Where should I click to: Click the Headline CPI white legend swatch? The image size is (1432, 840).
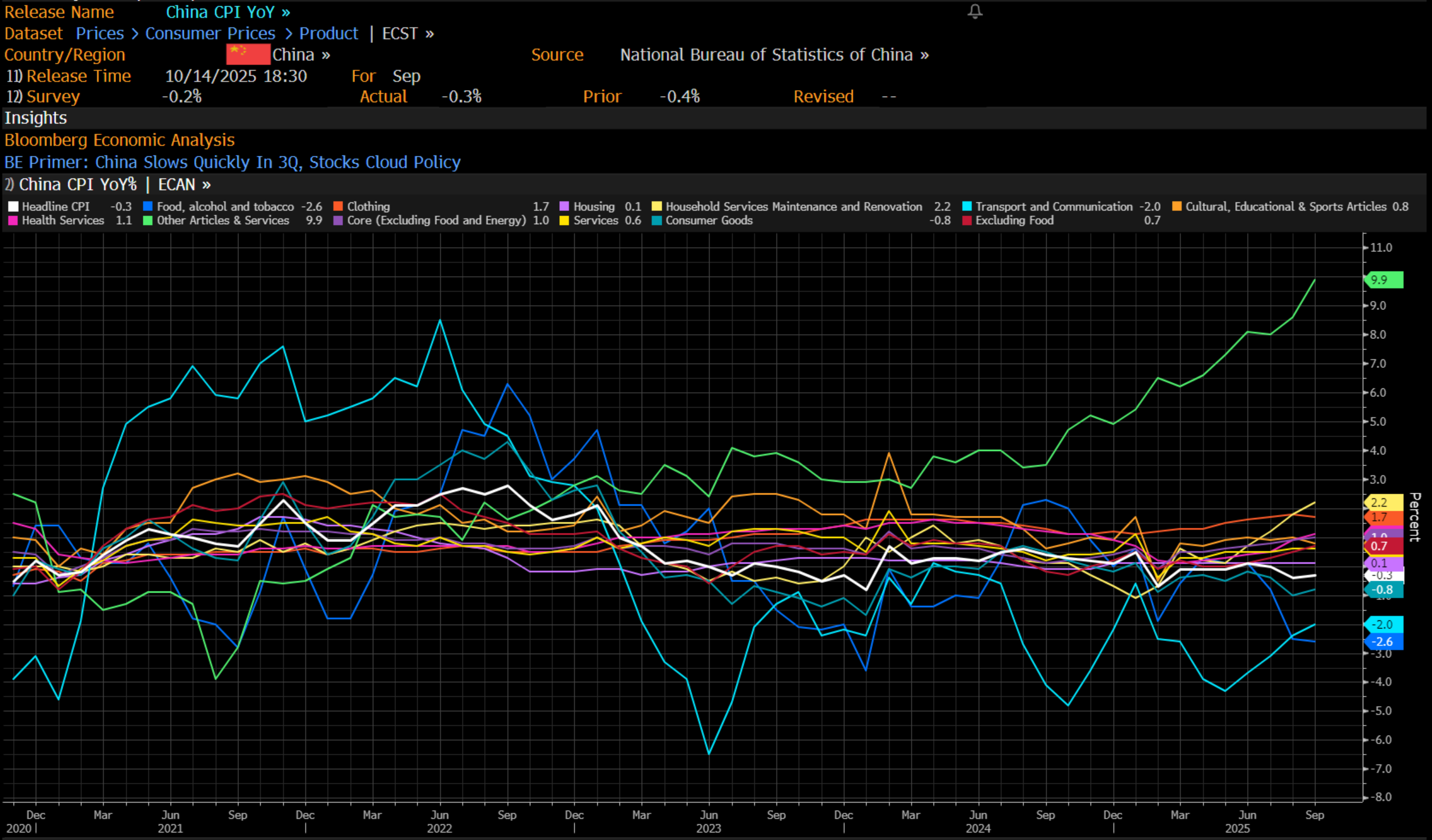pos(13,206)
